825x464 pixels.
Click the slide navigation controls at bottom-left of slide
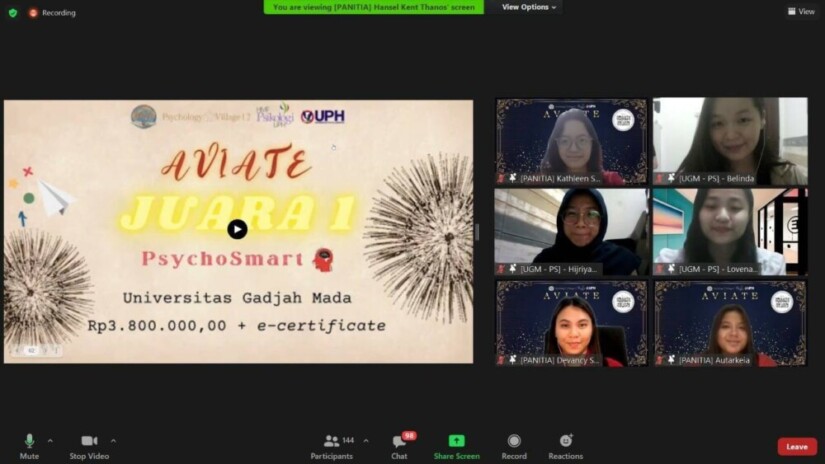click(36, 350)
